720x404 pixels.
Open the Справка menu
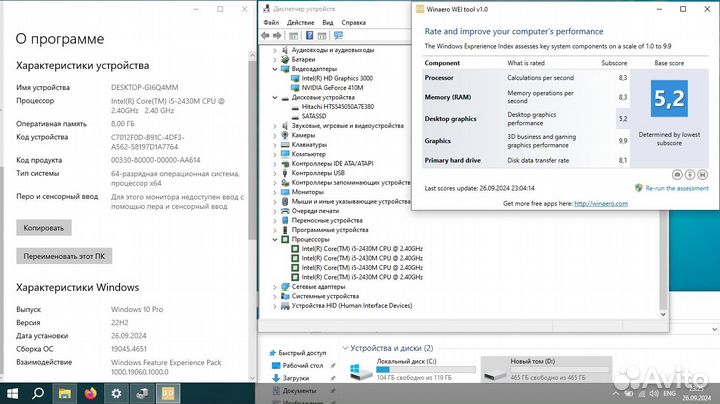click(354, 22)
